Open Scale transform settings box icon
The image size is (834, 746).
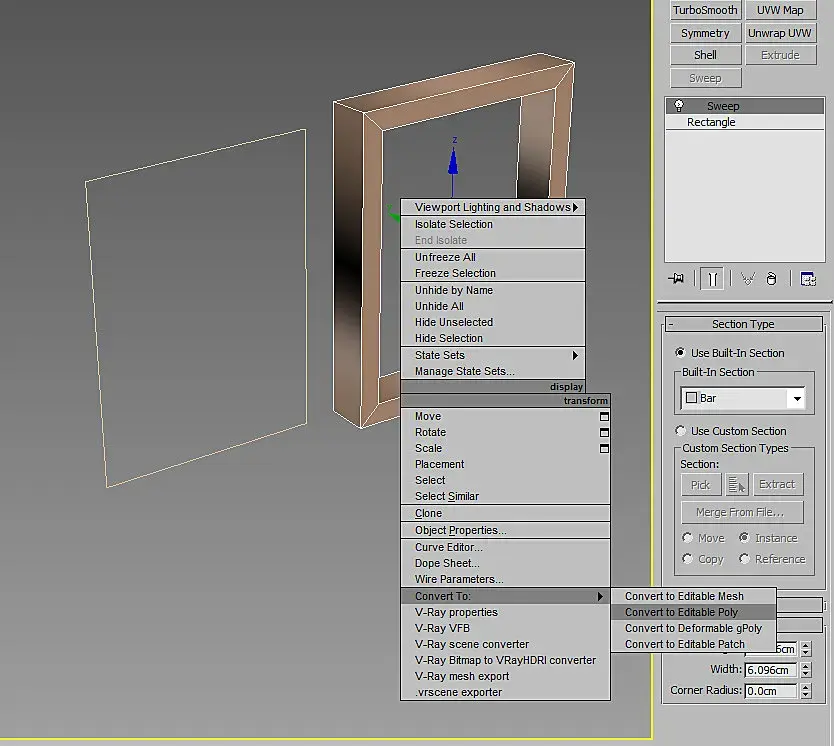point(604,448)
